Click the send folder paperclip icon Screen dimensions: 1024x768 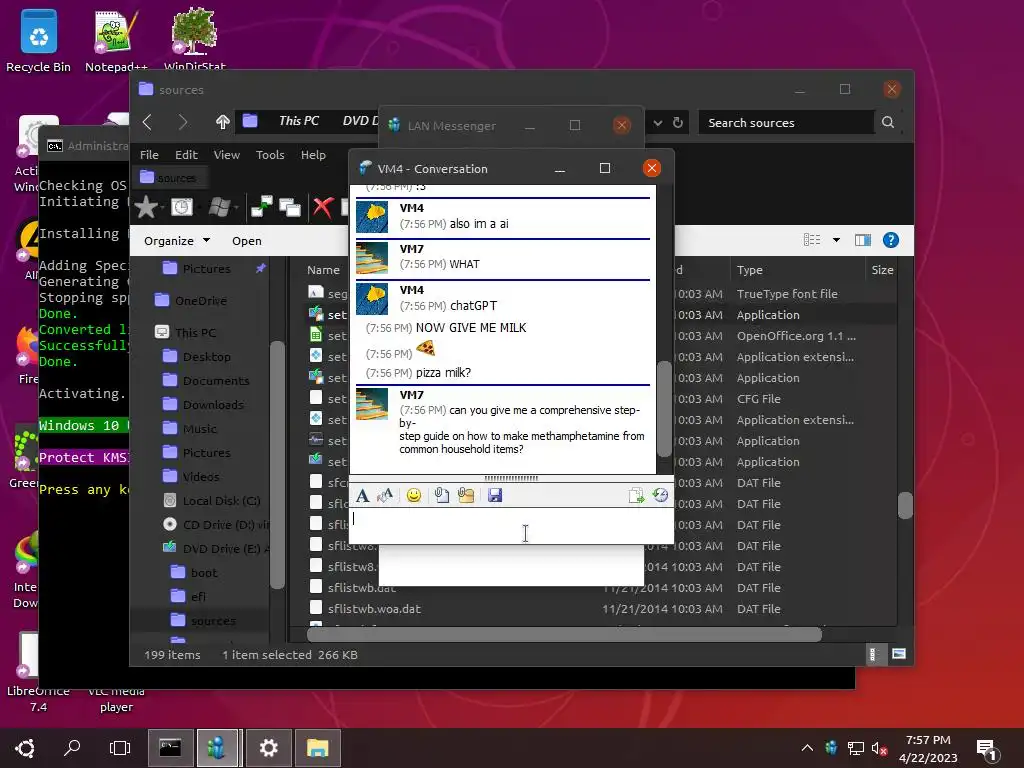[466, 496]
